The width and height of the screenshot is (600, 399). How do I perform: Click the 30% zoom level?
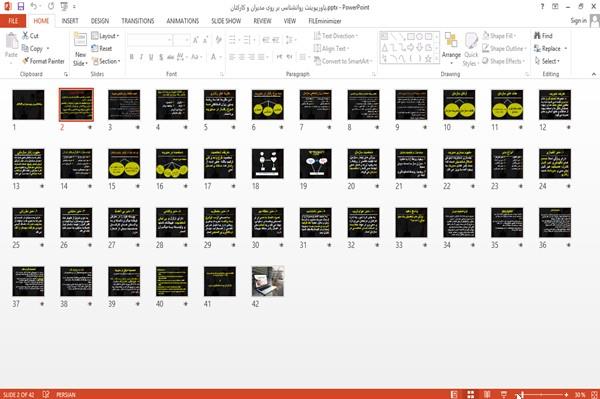(580, 394)
